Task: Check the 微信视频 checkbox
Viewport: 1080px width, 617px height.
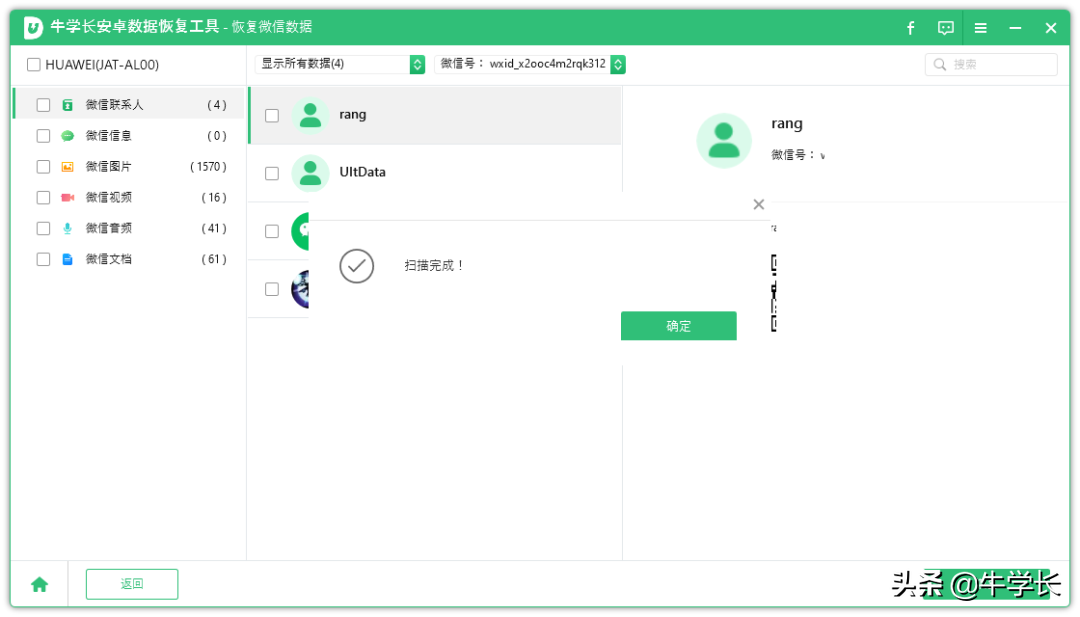Action: (43, 198)
